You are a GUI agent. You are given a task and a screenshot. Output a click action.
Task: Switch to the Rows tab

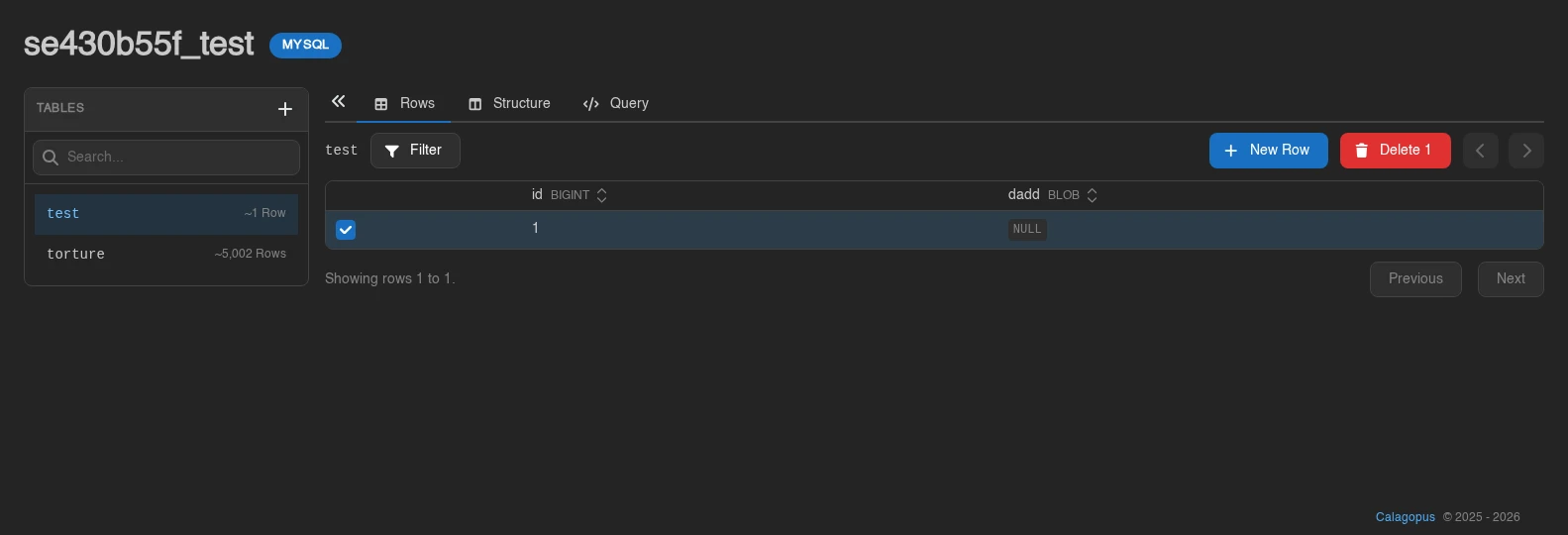(x=404, y=103)
